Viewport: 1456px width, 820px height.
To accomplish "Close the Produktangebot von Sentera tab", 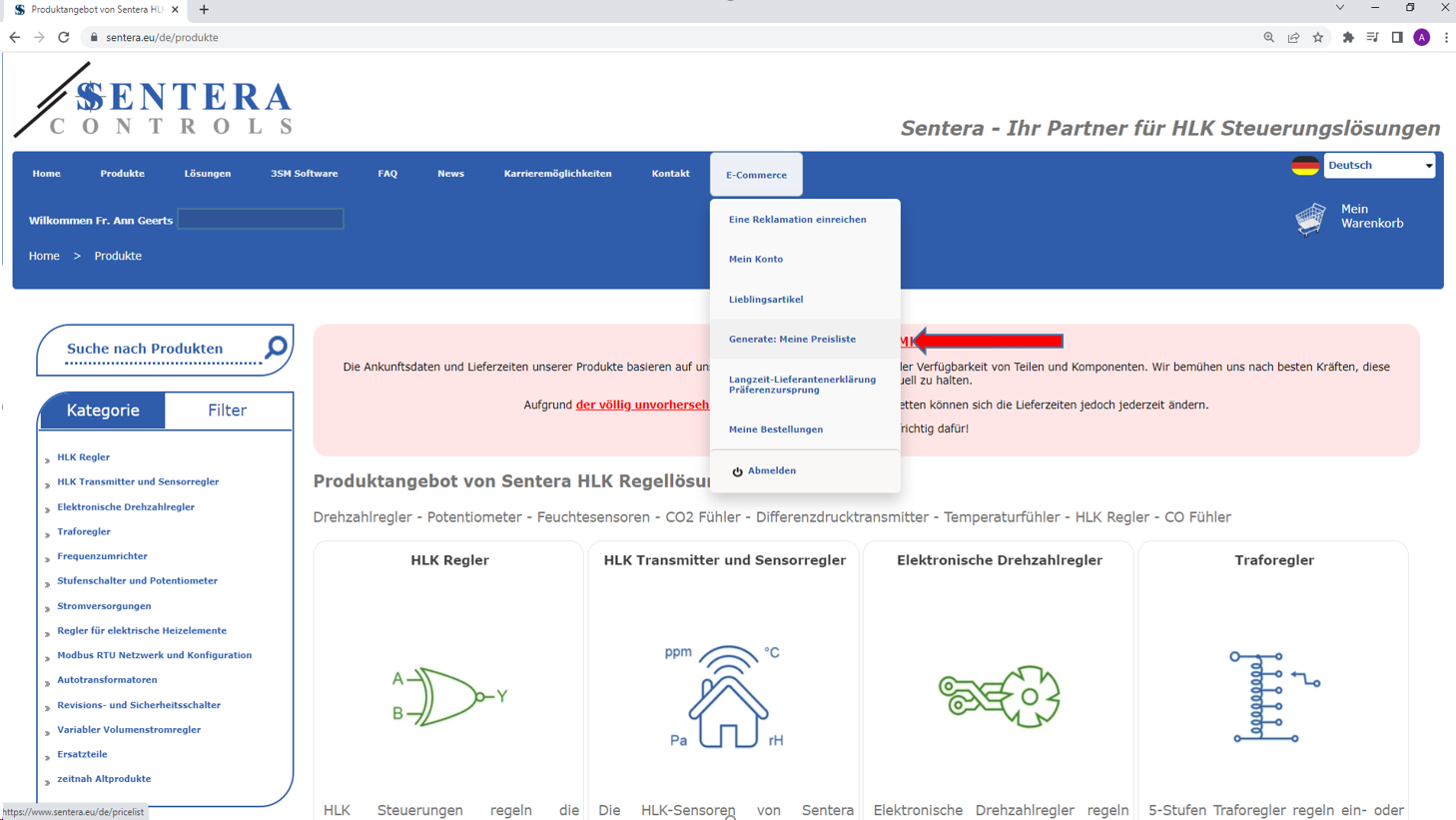I will tap(175, 9).
